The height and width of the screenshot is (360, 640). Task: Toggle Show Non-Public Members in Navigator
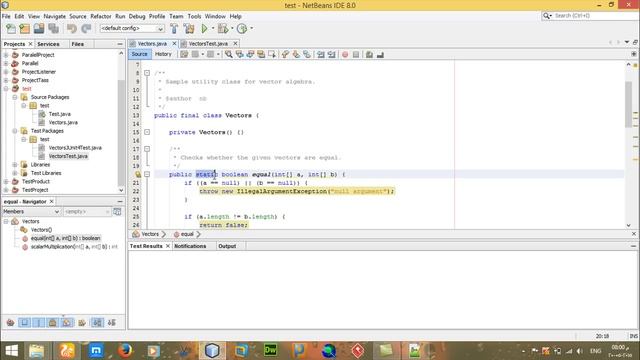[x=53, y=322]
